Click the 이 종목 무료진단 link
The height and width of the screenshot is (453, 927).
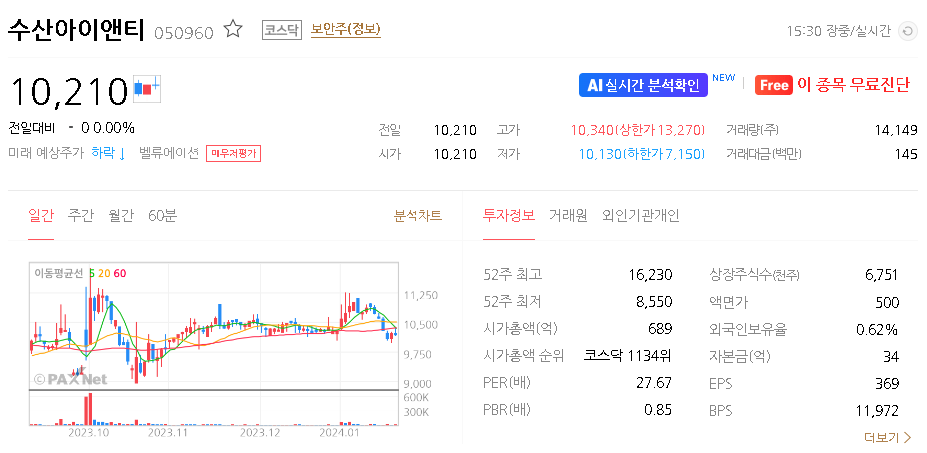[x=854, y=85]
